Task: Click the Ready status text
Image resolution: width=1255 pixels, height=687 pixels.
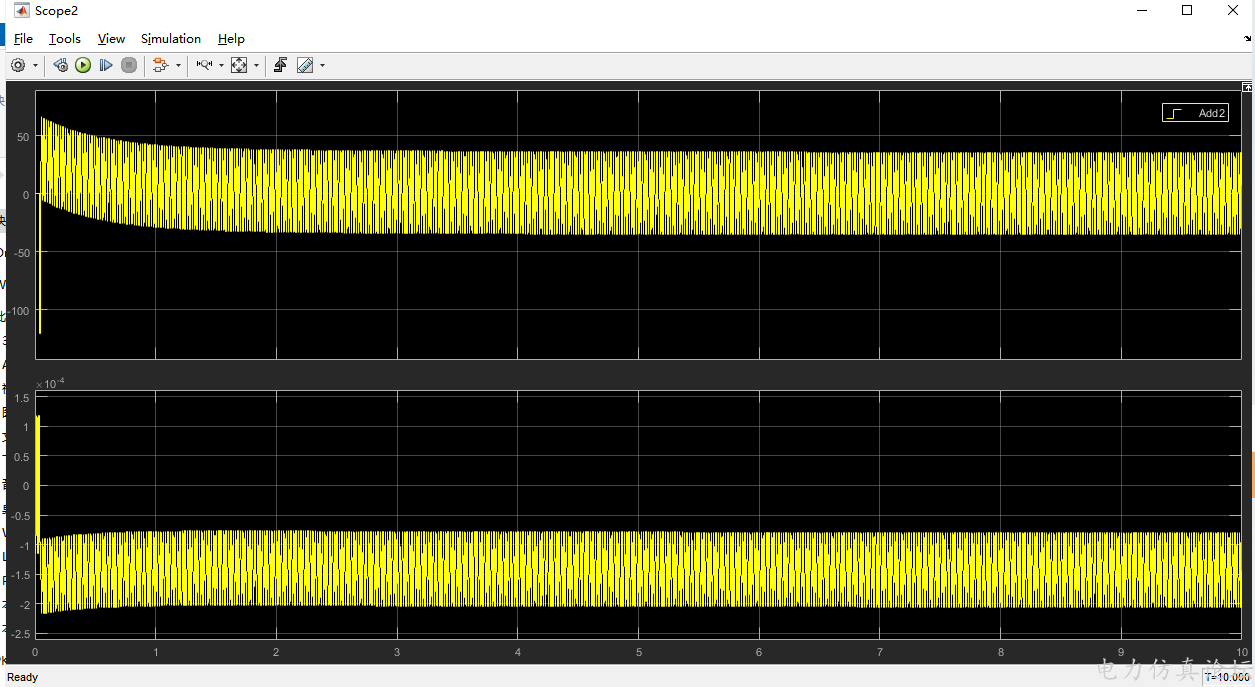Action: click(22, 677)
